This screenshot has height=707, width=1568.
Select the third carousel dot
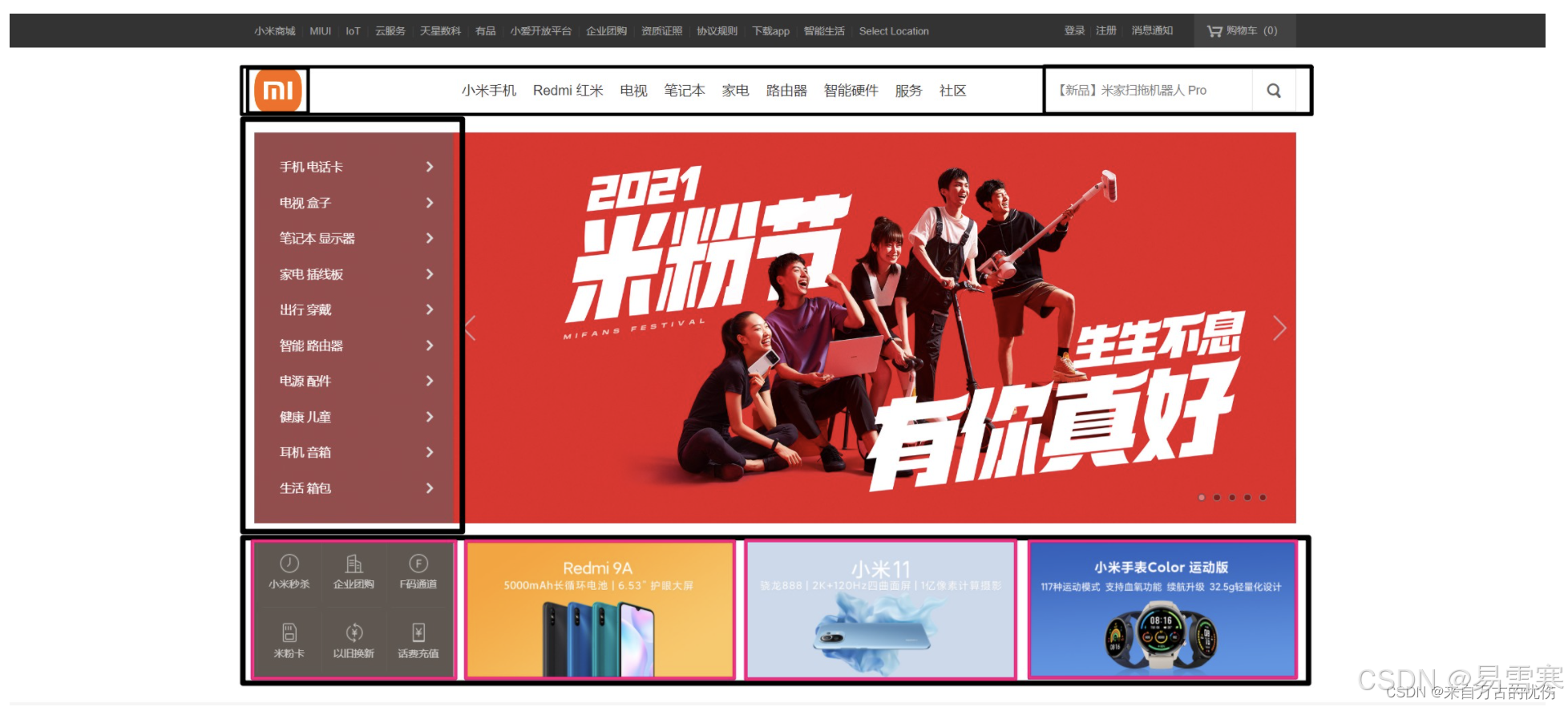(1232, 498)
